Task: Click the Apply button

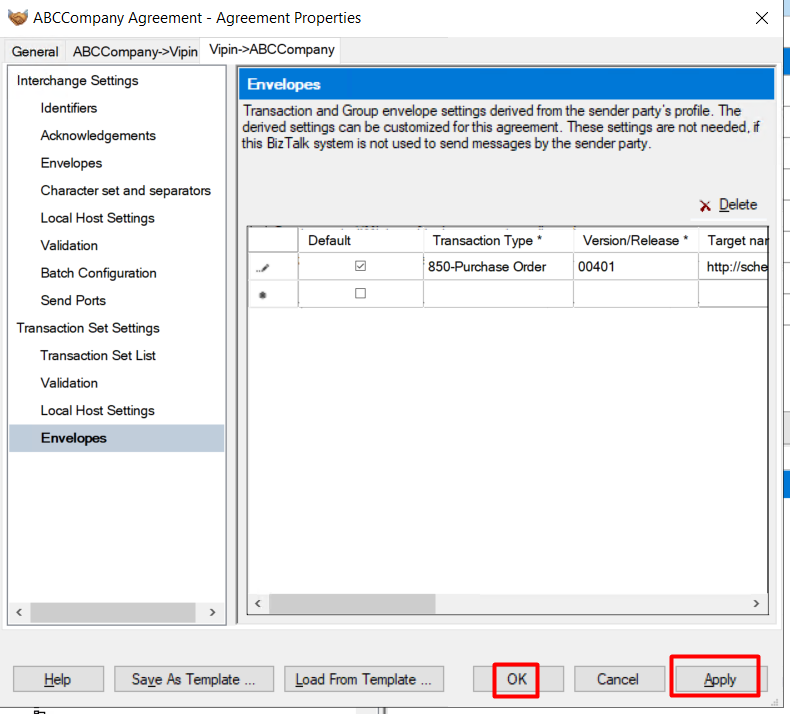Action: tap(720, 679)
